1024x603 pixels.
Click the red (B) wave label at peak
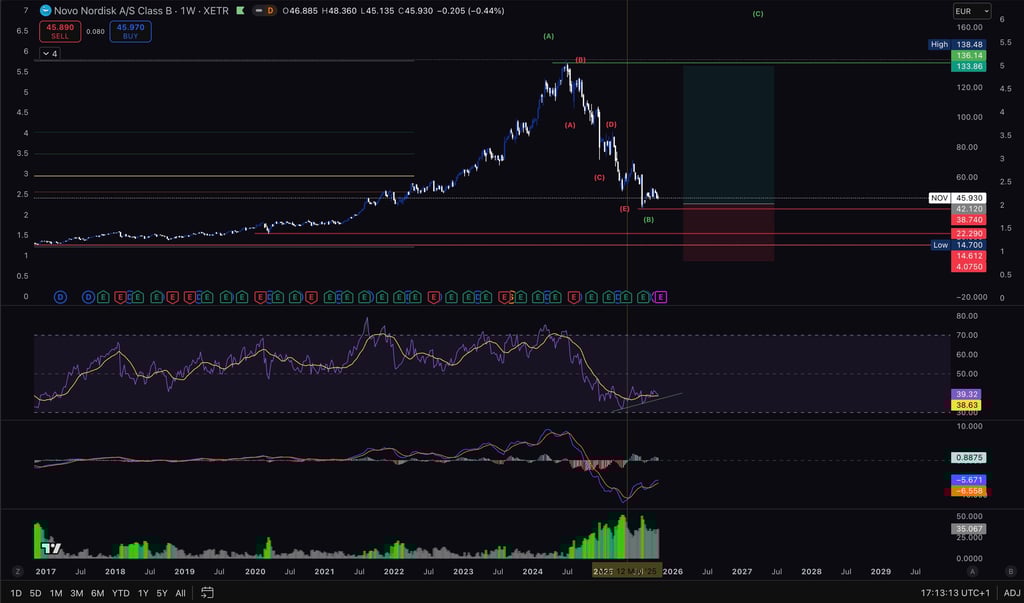pyautogui.click(x=580, y=60)
